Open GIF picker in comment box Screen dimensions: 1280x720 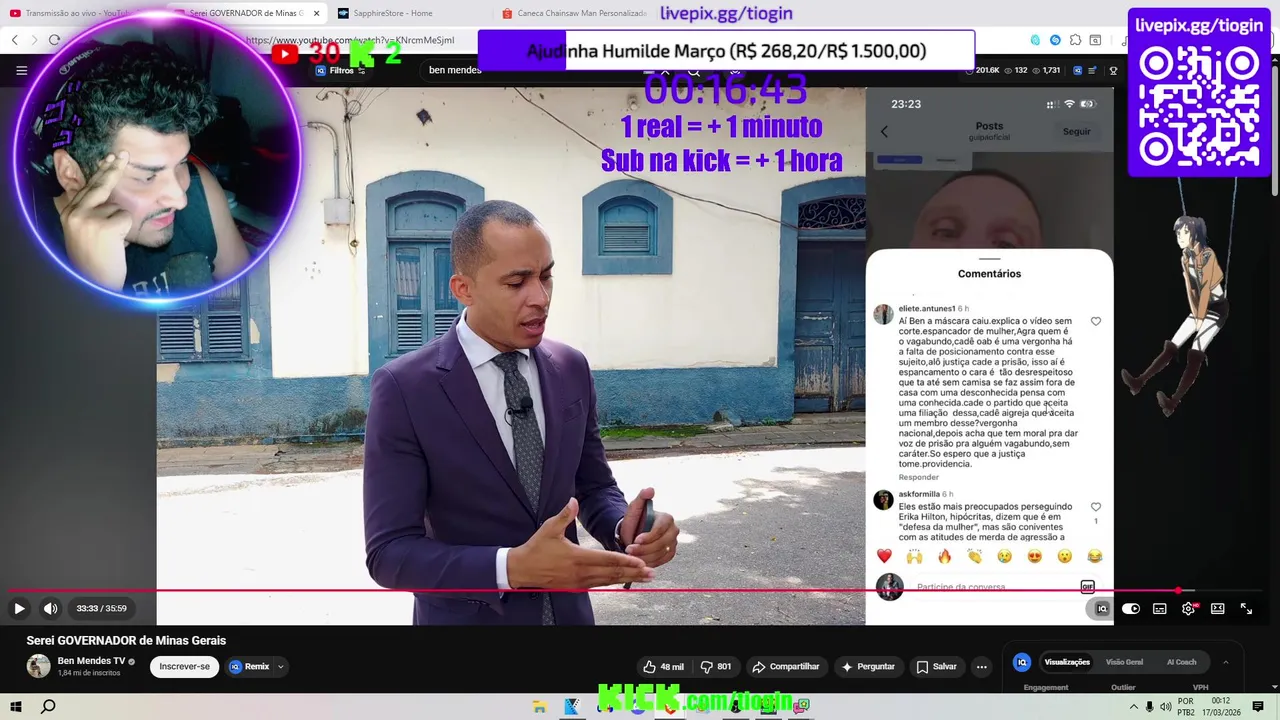1087,586
